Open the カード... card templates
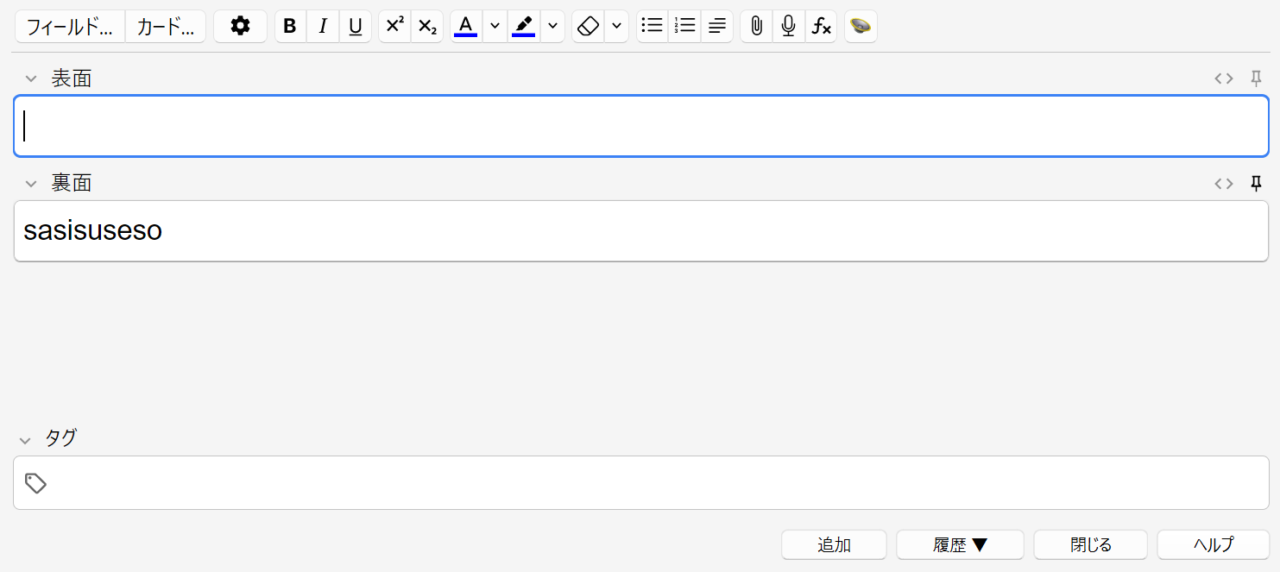This screenshot has height=572, width=1280. [166, 27]
